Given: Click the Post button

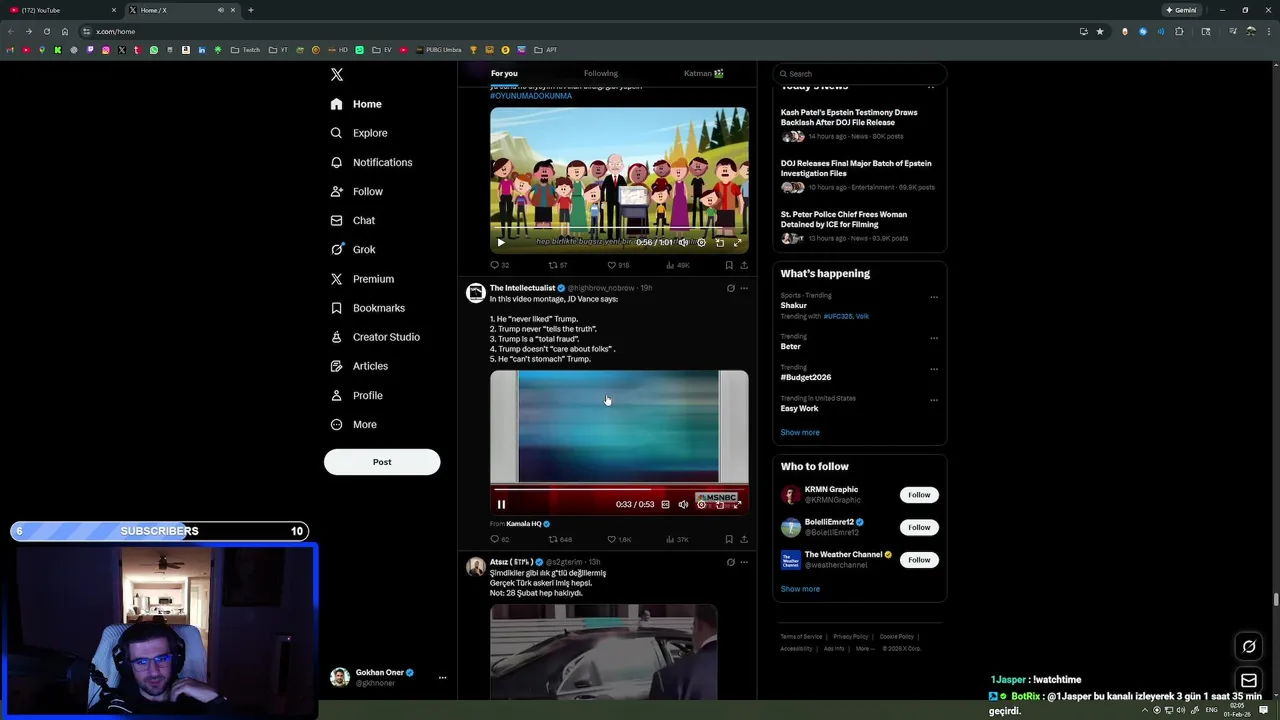Looking at the screenshot, I should coord(382,462).
